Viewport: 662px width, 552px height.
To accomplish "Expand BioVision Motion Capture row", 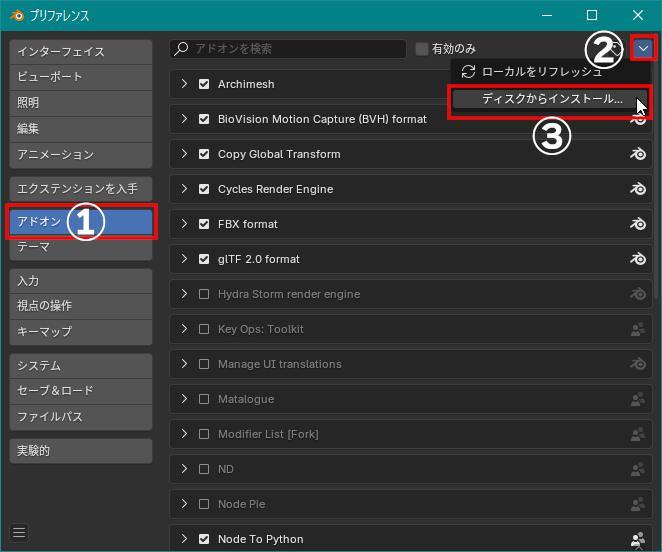I will 184,119.
